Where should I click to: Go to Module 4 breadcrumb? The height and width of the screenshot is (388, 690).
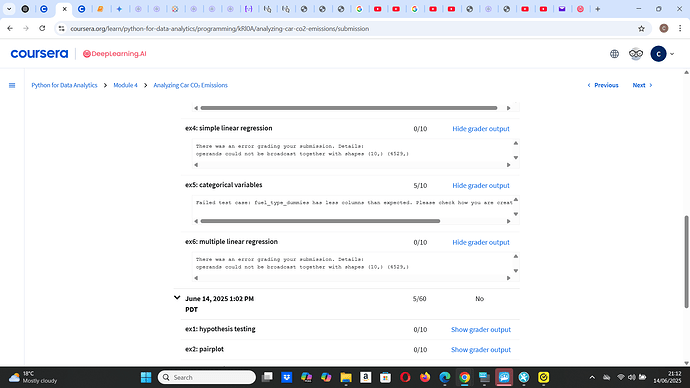[x=125, y=85]
